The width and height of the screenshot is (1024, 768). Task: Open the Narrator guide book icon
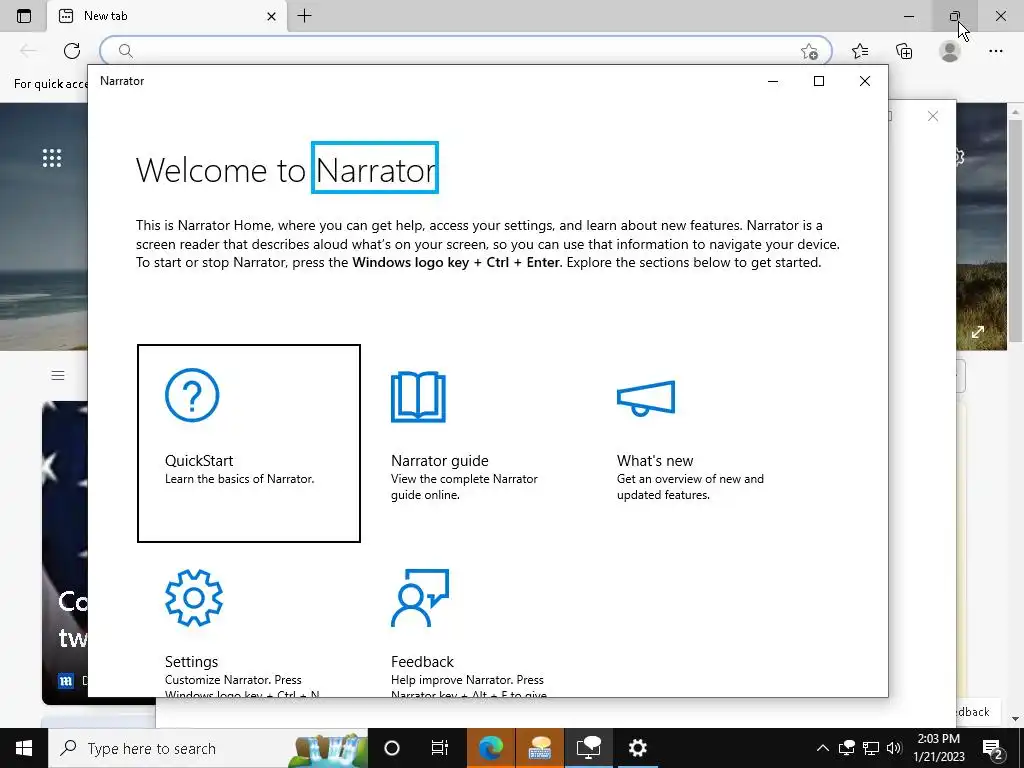tap(418, 397)
